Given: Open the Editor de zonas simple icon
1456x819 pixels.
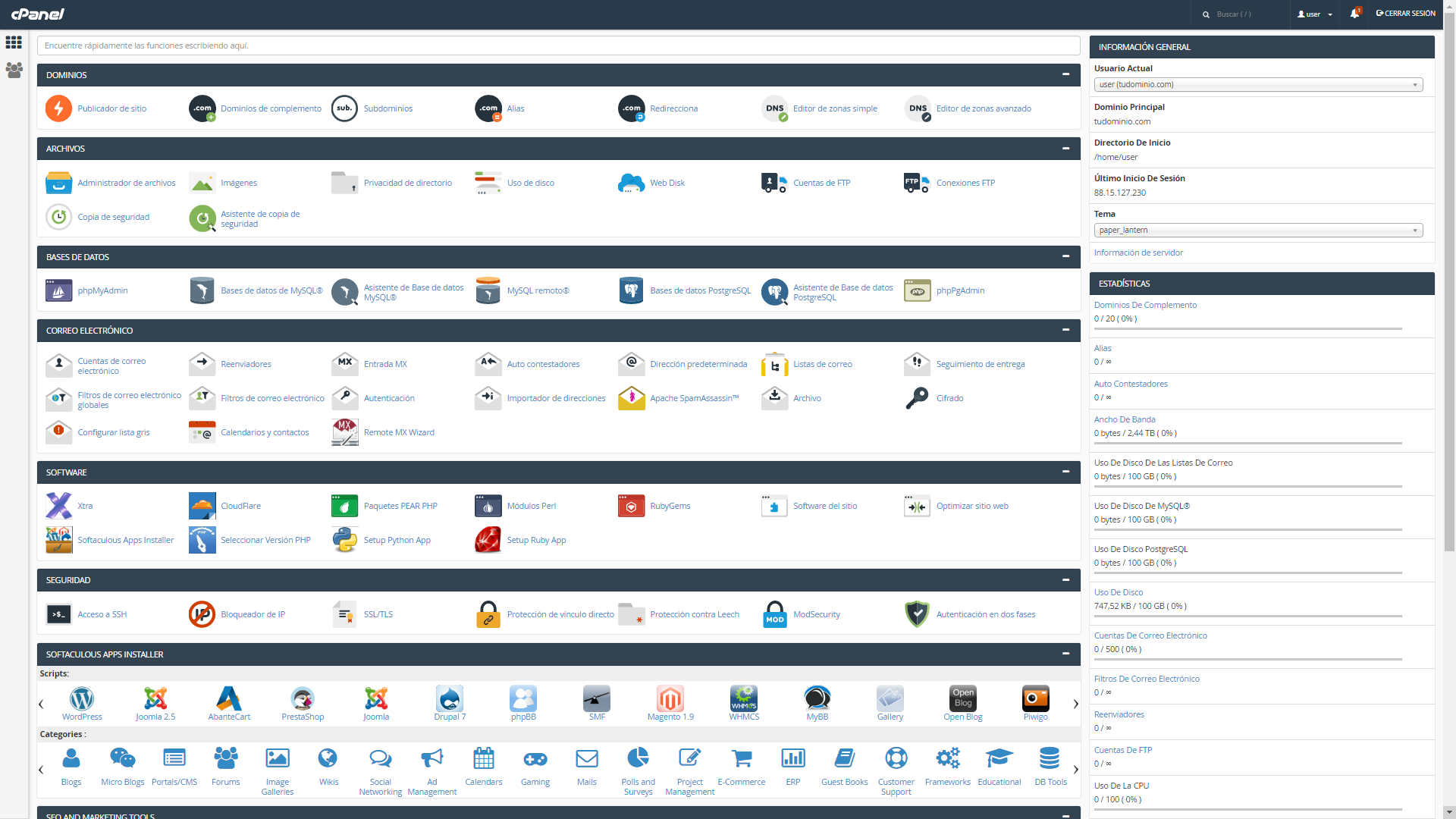Looking at the screenshot, I should pos(774,108).
